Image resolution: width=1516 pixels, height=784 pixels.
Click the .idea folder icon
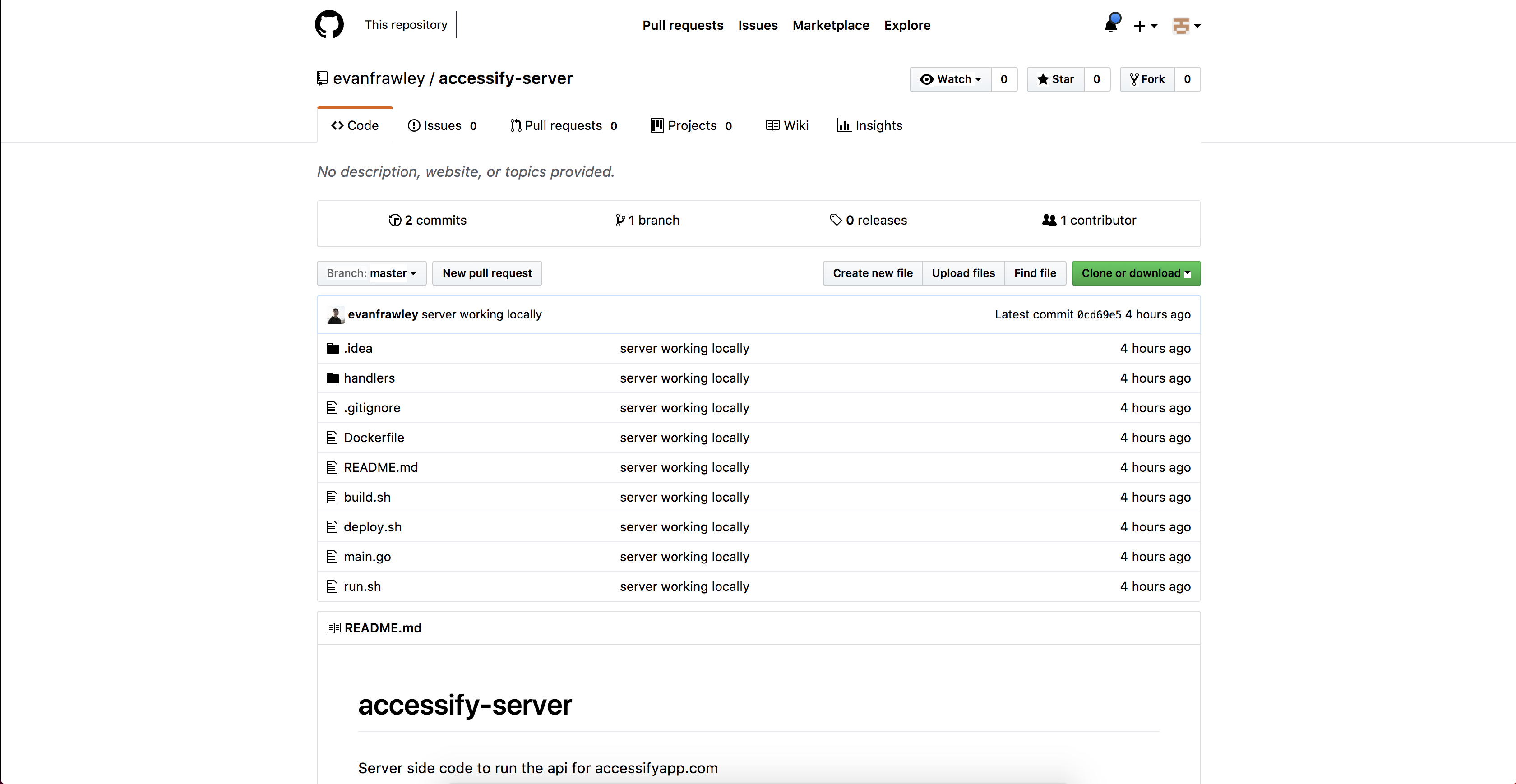tap(333, 348)
